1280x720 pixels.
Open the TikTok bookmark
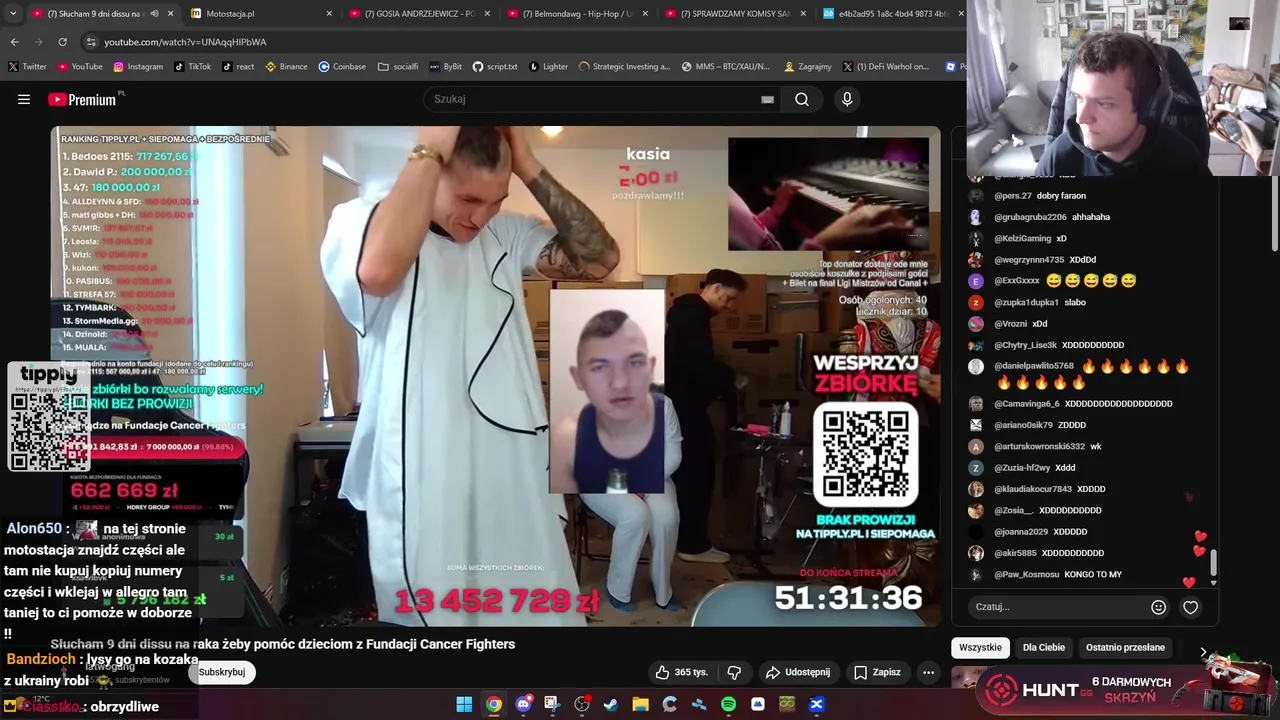click(x=192, y=67)
